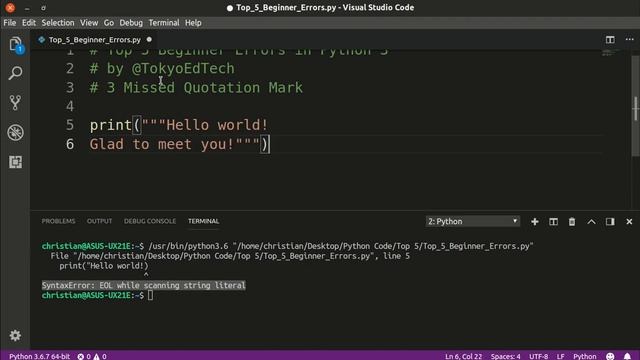Open the Explorer view in activity bar
The height and width of the screenshot is (360, 640).
pos(15,44)
